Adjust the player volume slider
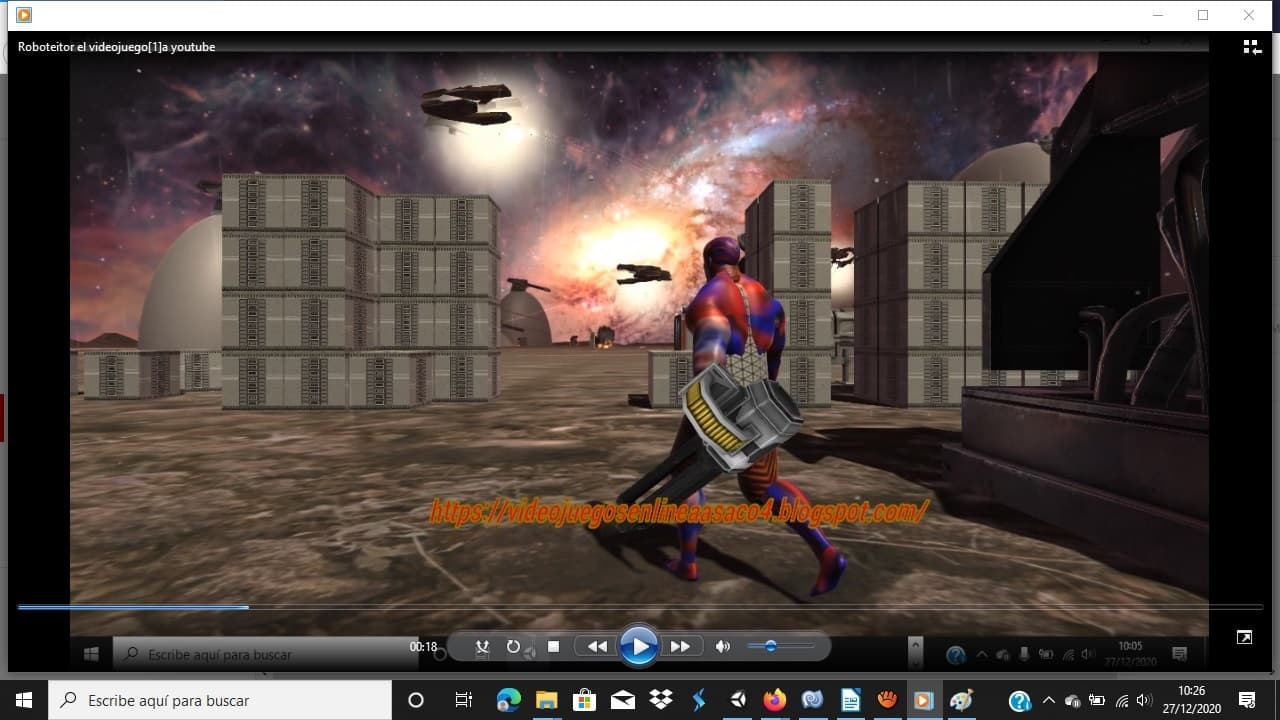1280x720 pixels. click(x=781, y=647)
